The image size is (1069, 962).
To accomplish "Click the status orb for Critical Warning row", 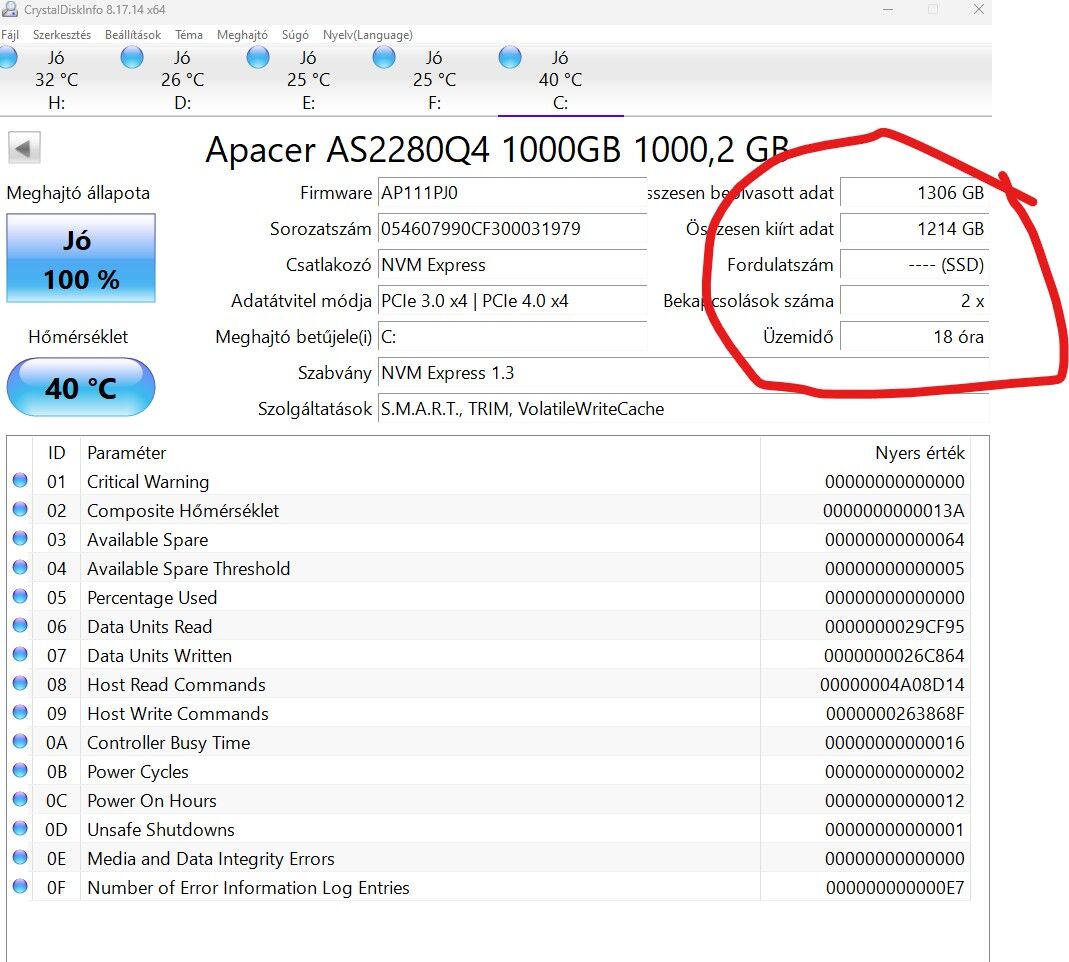I will point(20,480).
